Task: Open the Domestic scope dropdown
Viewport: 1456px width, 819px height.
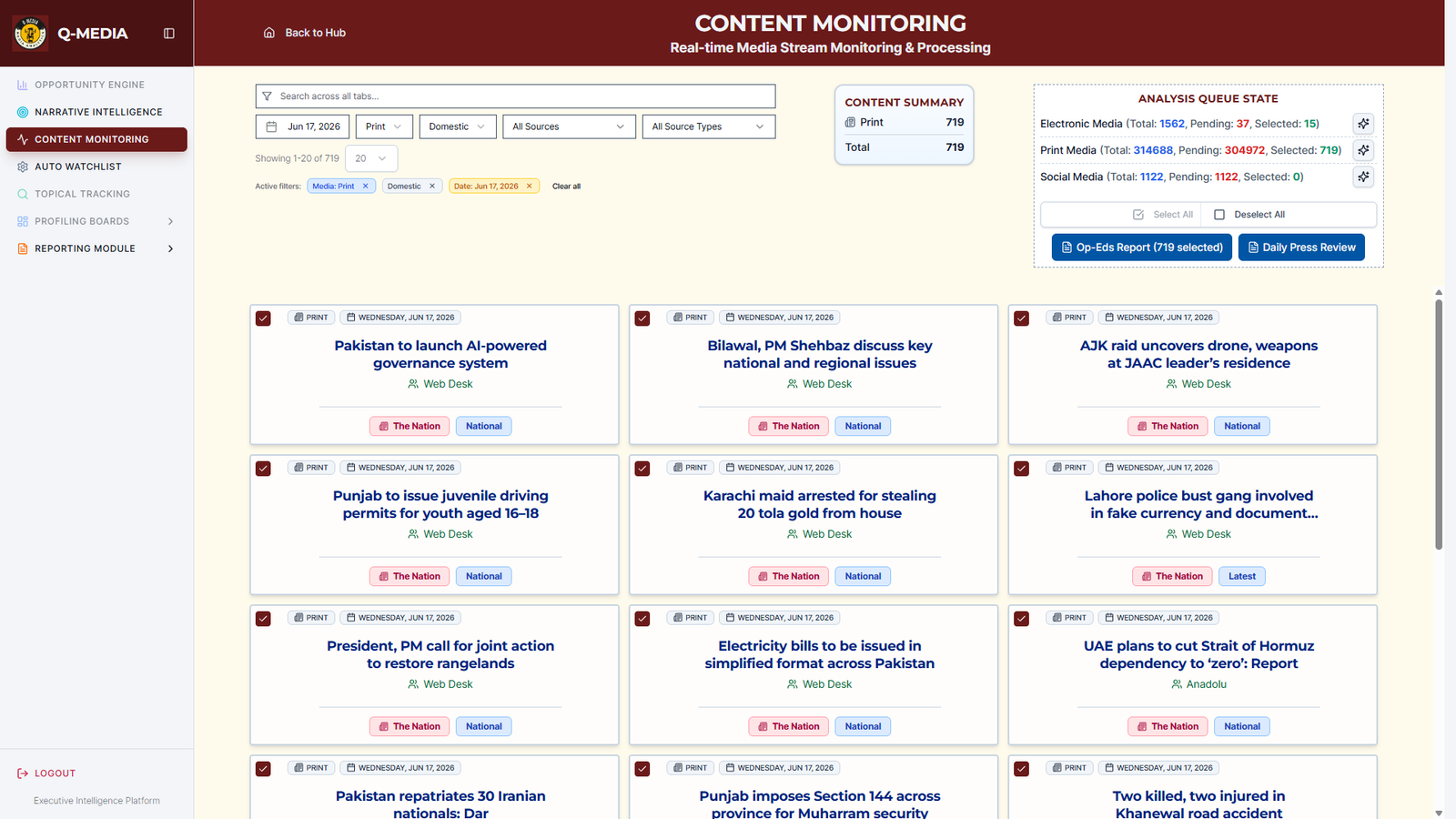Action: point(458,126)
